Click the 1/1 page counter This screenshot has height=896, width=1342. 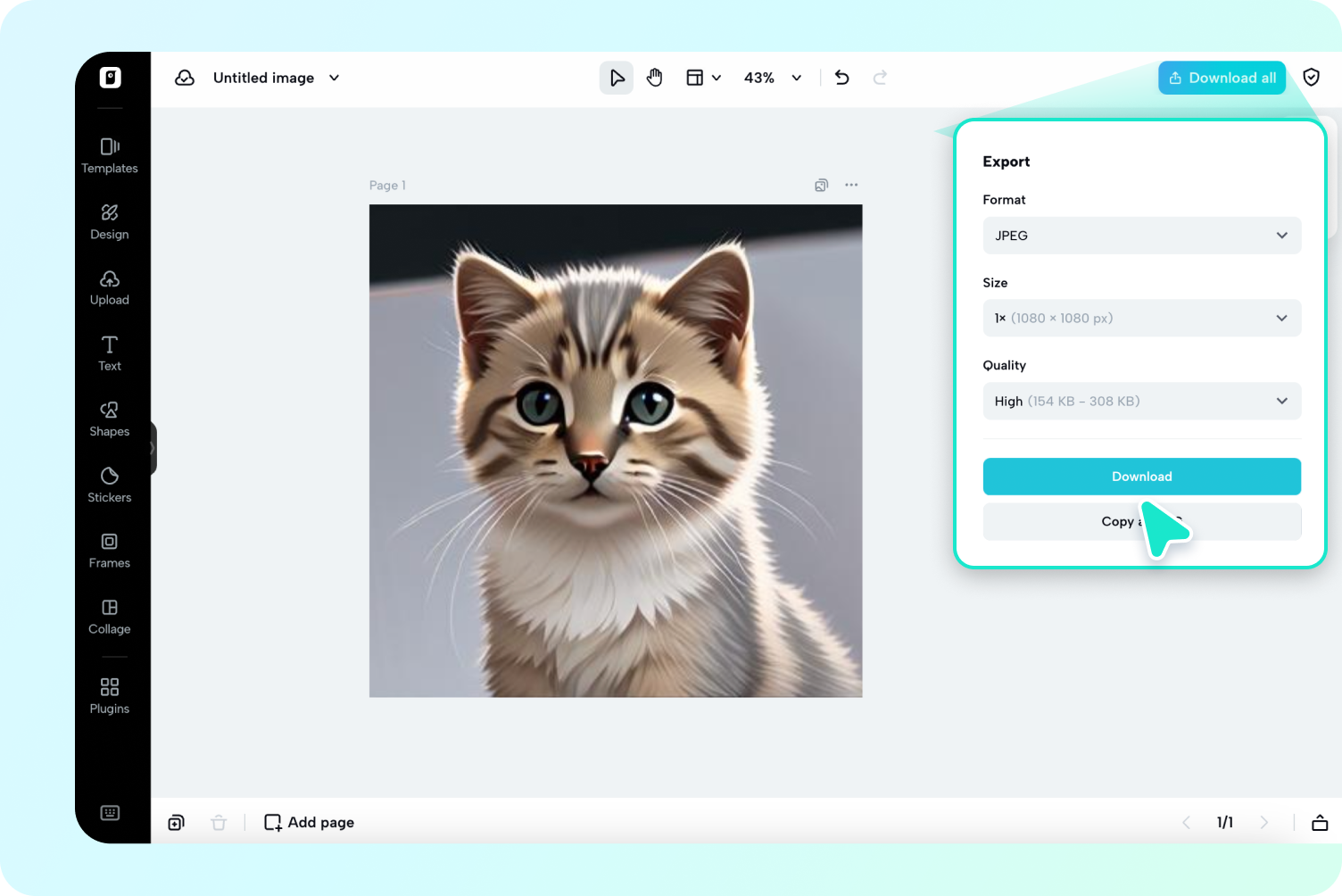[1225, 822]
